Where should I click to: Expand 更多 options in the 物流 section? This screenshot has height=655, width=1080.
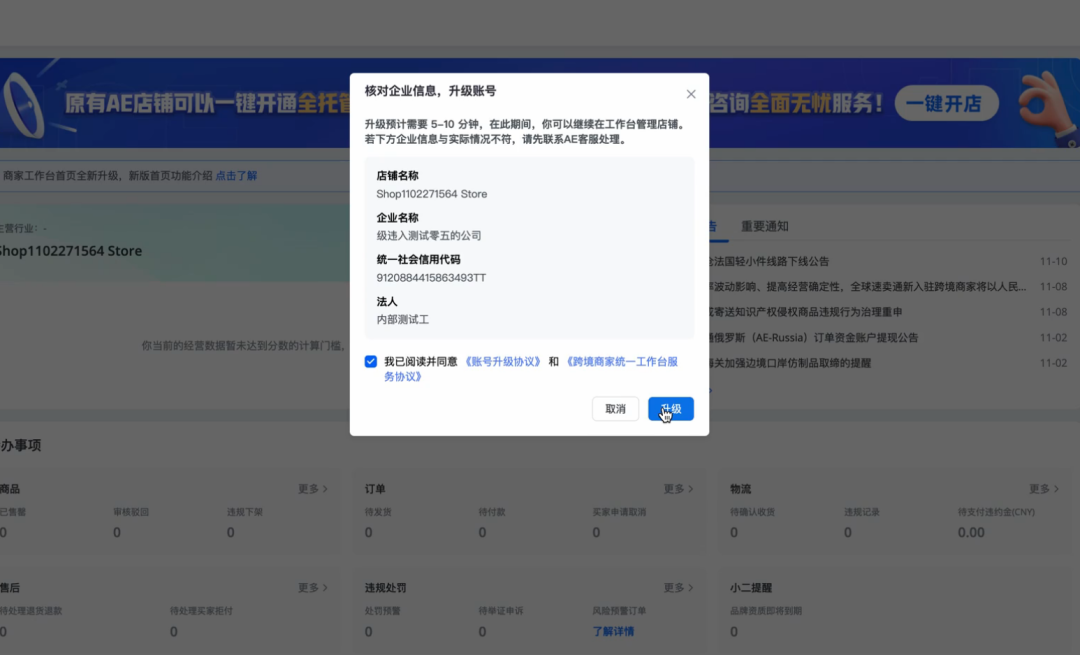coord(1042,489)
